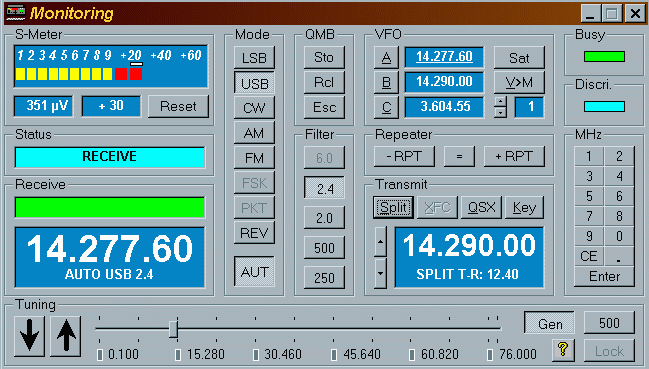Screen dimensions: 649x369
Task: Click MHz keypad digit 4
Action: 619,176
